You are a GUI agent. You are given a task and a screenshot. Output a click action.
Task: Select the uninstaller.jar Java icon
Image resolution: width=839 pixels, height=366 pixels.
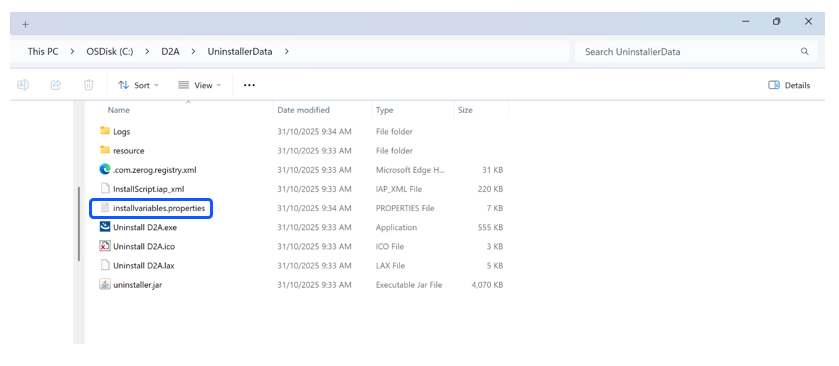point(105,285)
